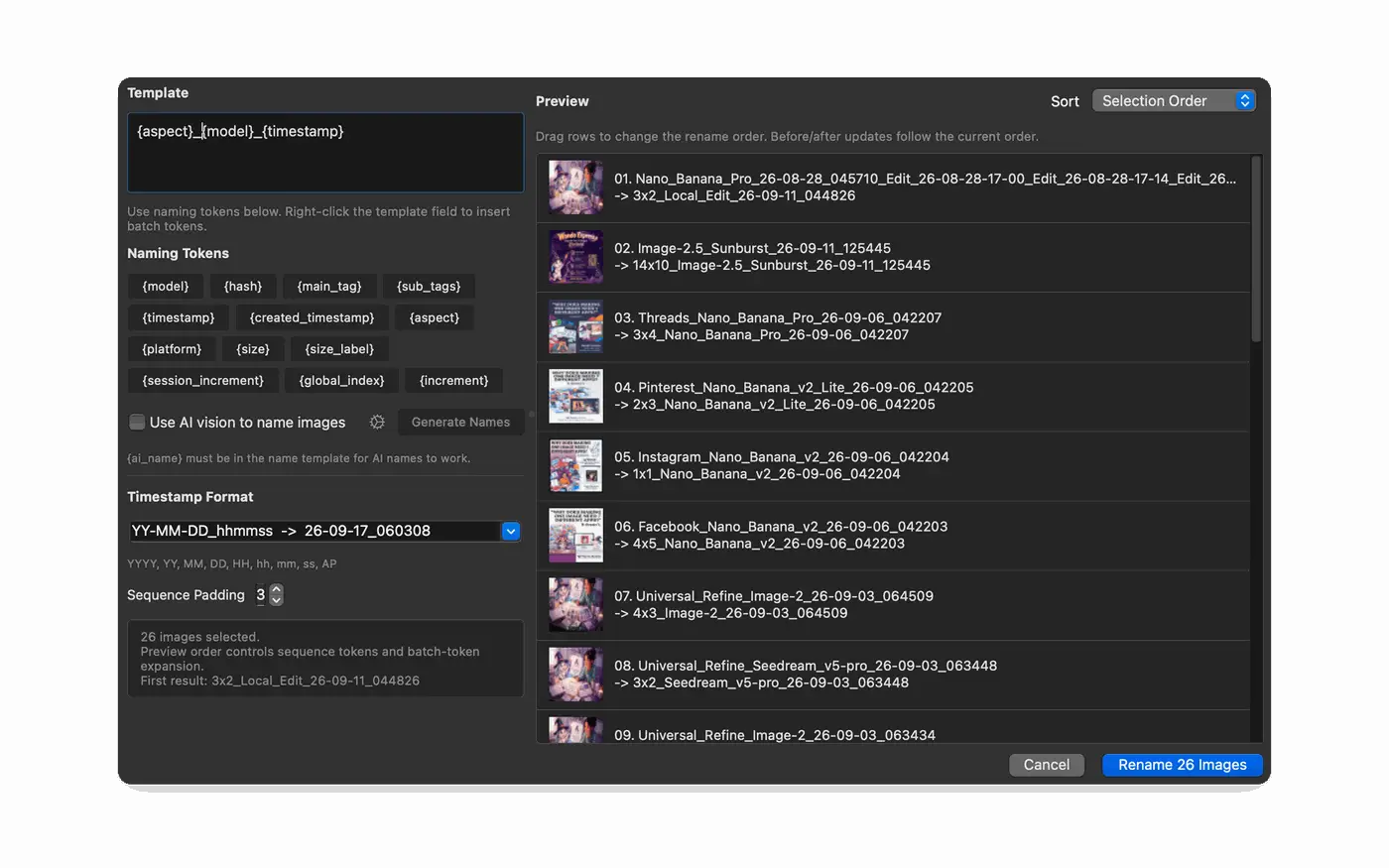
Task: Insert the {model} naming token
Action: [166, 287]
